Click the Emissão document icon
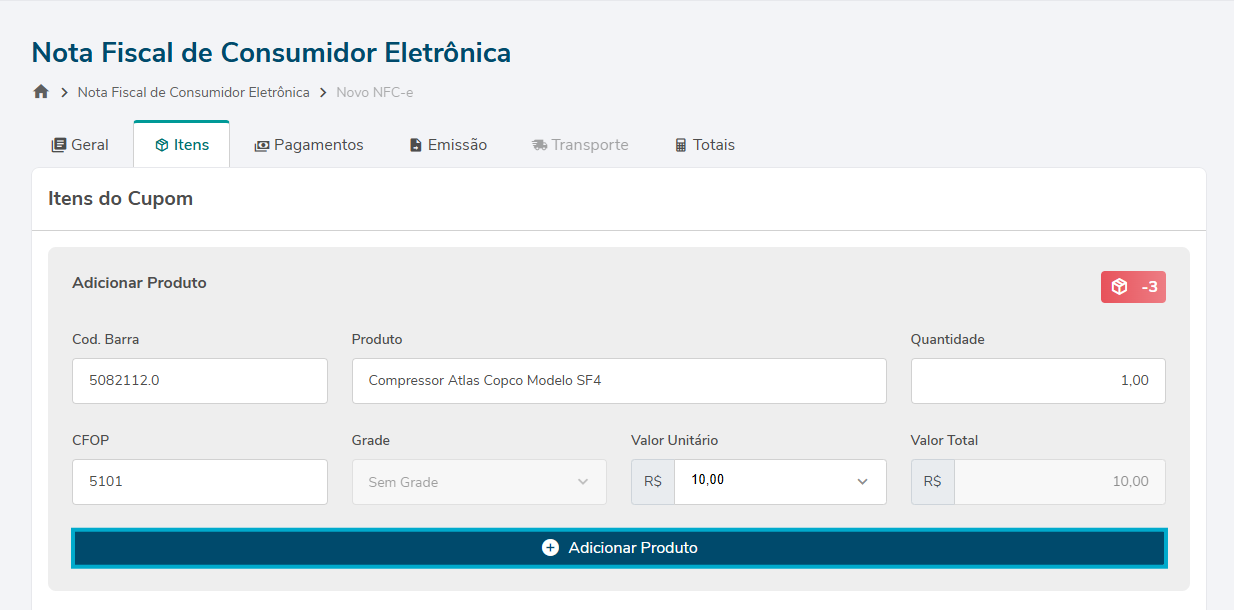This screenshot has width=1234, height=610. 416,145
